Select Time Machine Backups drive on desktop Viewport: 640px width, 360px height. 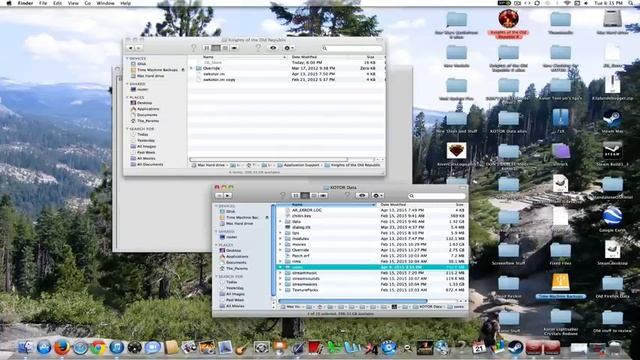560,282
